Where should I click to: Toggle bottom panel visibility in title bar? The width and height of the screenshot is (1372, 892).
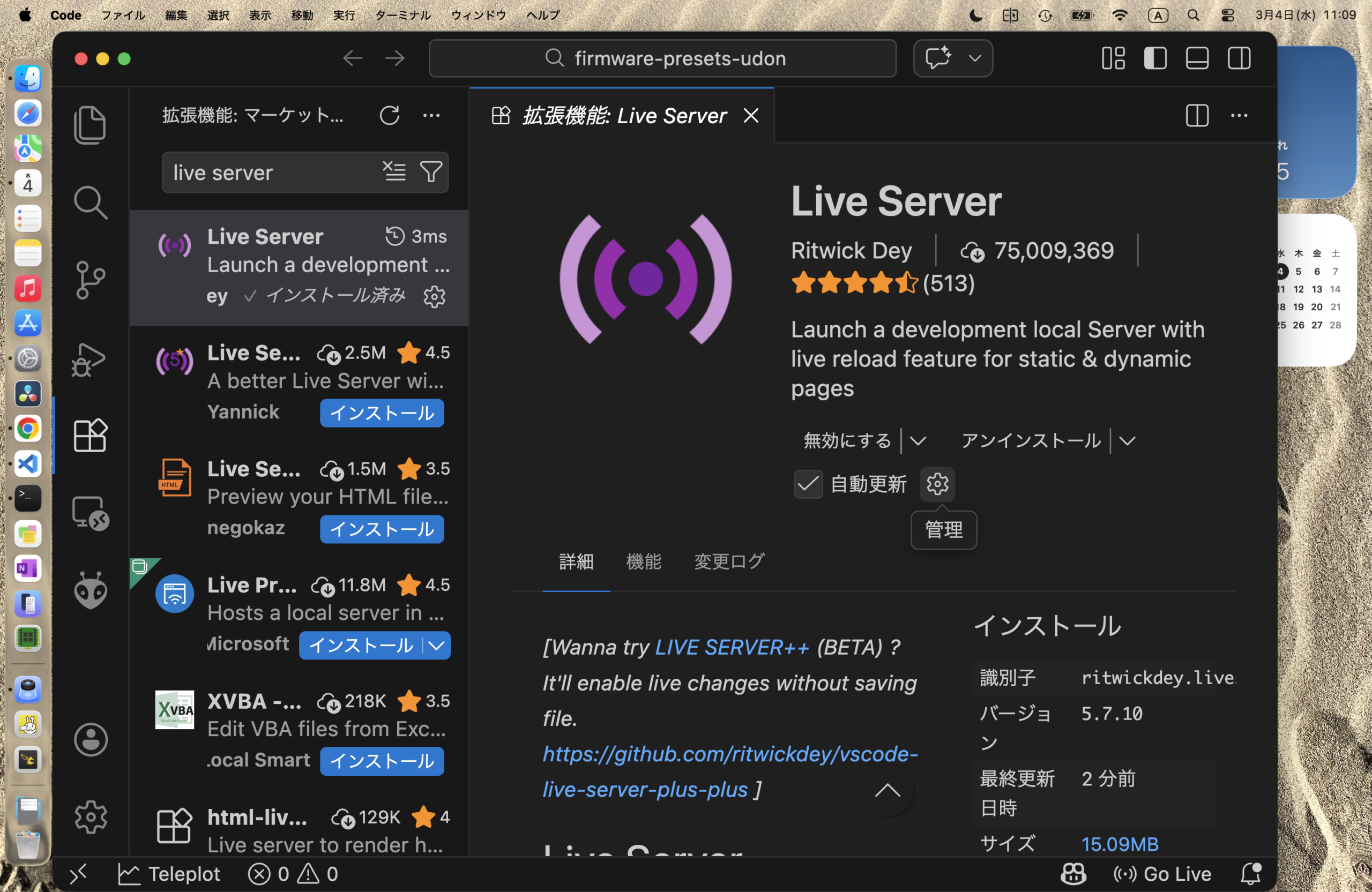pos(1197,58)
